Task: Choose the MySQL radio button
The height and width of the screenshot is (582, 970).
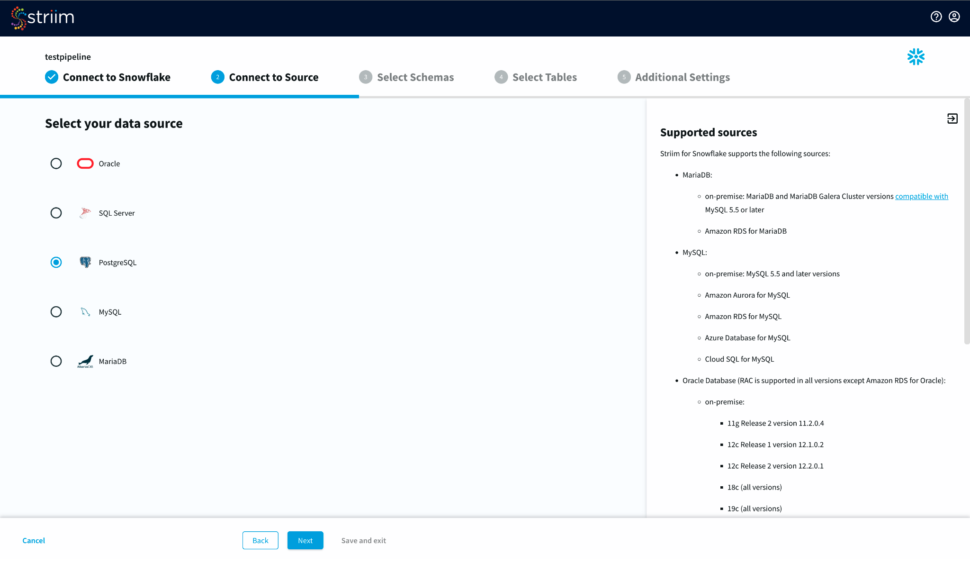Action: (56, 312)
